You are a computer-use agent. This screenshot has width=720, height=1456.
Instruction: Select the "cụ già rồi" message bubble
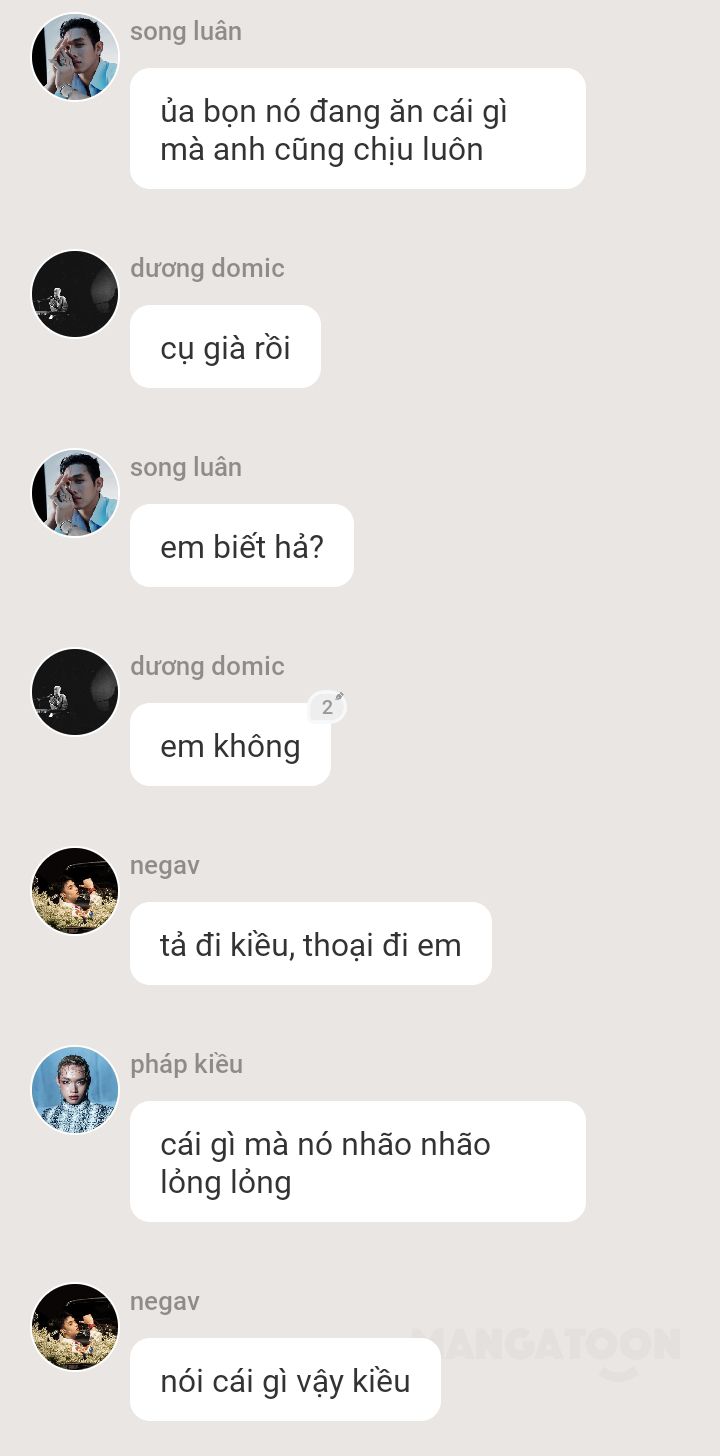(225, 347)
